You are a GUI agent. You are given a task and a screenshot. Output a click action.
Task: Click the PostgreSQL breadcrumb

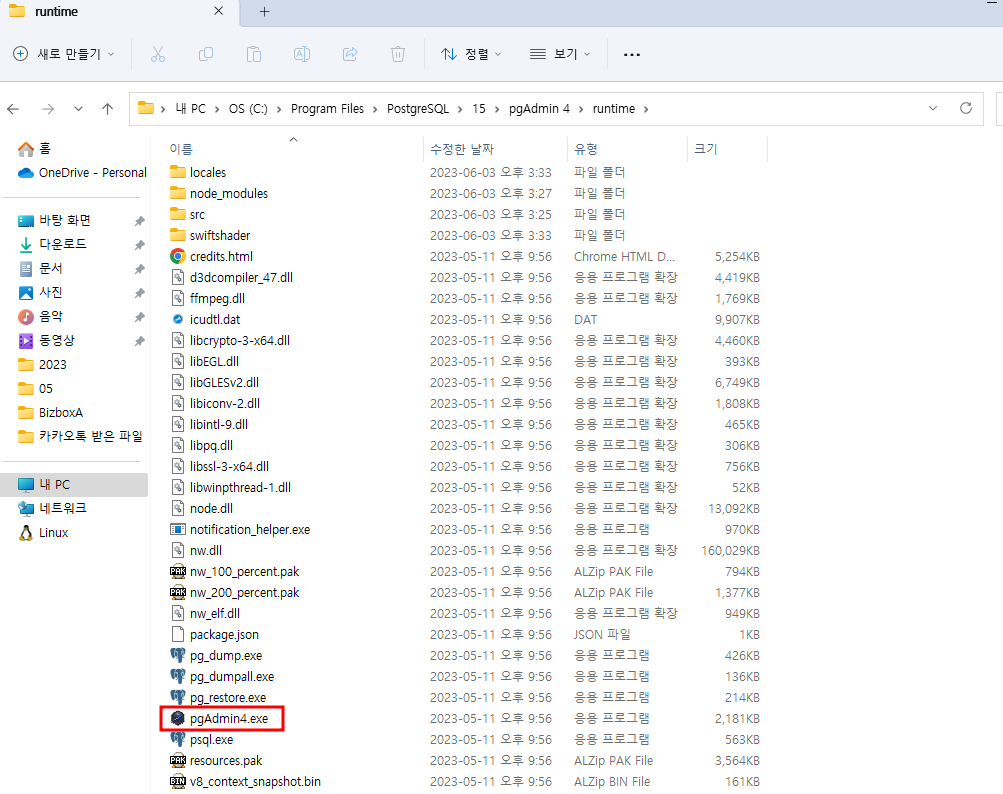pyautogui.click(x=418, y=109)
